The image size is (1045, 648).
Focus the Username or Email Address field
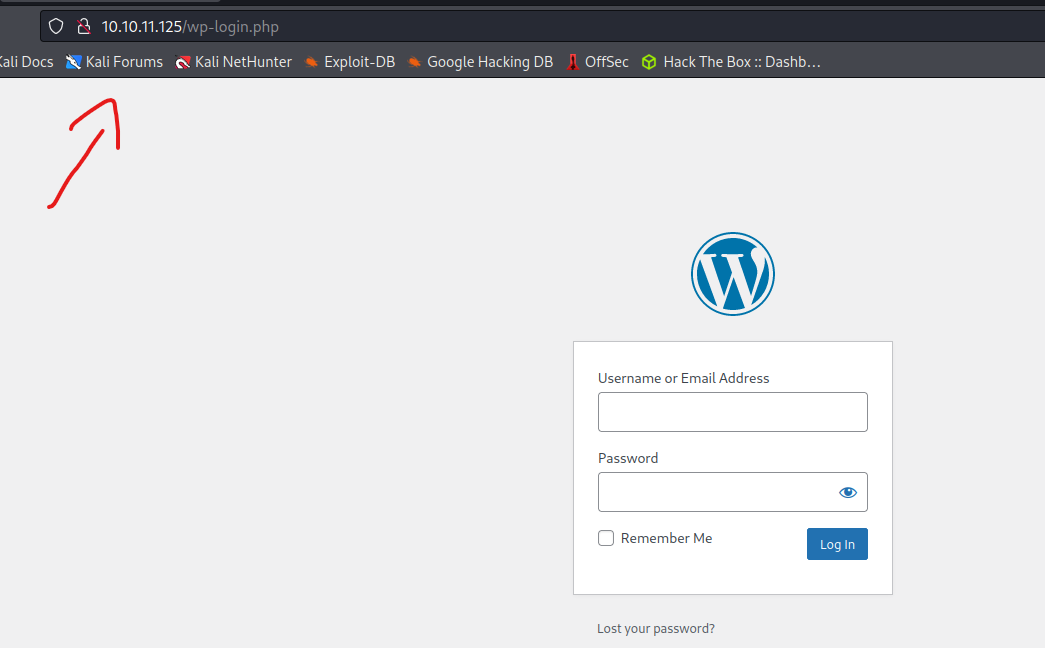732,412
